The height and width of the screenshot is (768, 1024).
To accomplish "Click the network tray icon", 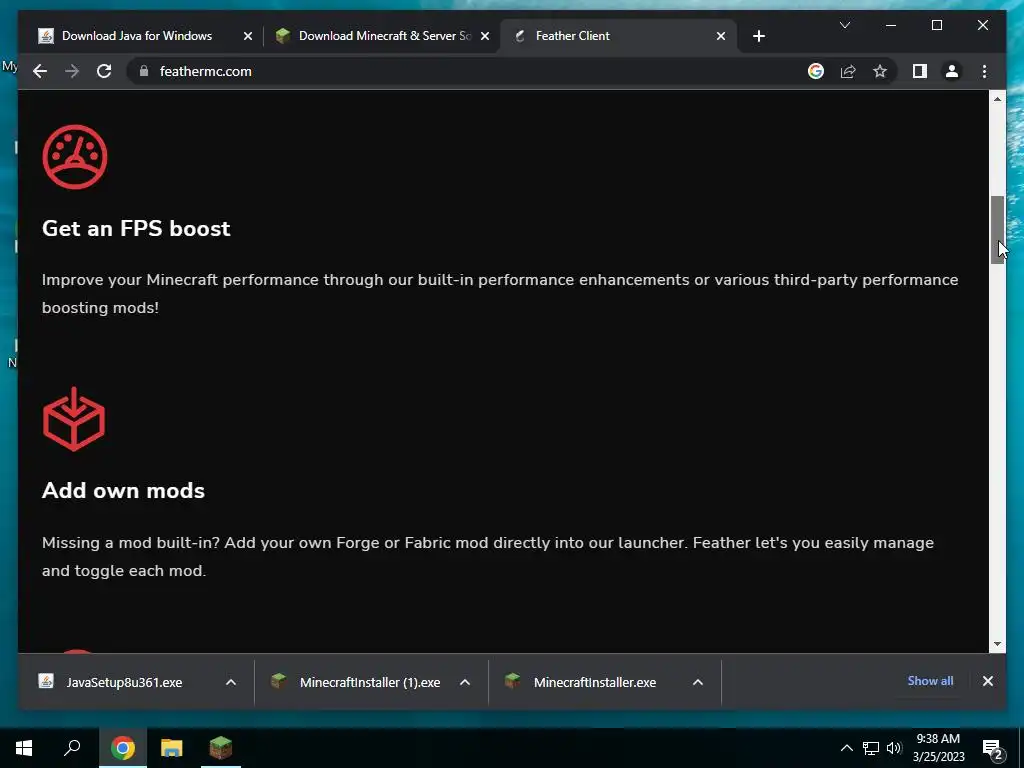I will click(871, 748).
